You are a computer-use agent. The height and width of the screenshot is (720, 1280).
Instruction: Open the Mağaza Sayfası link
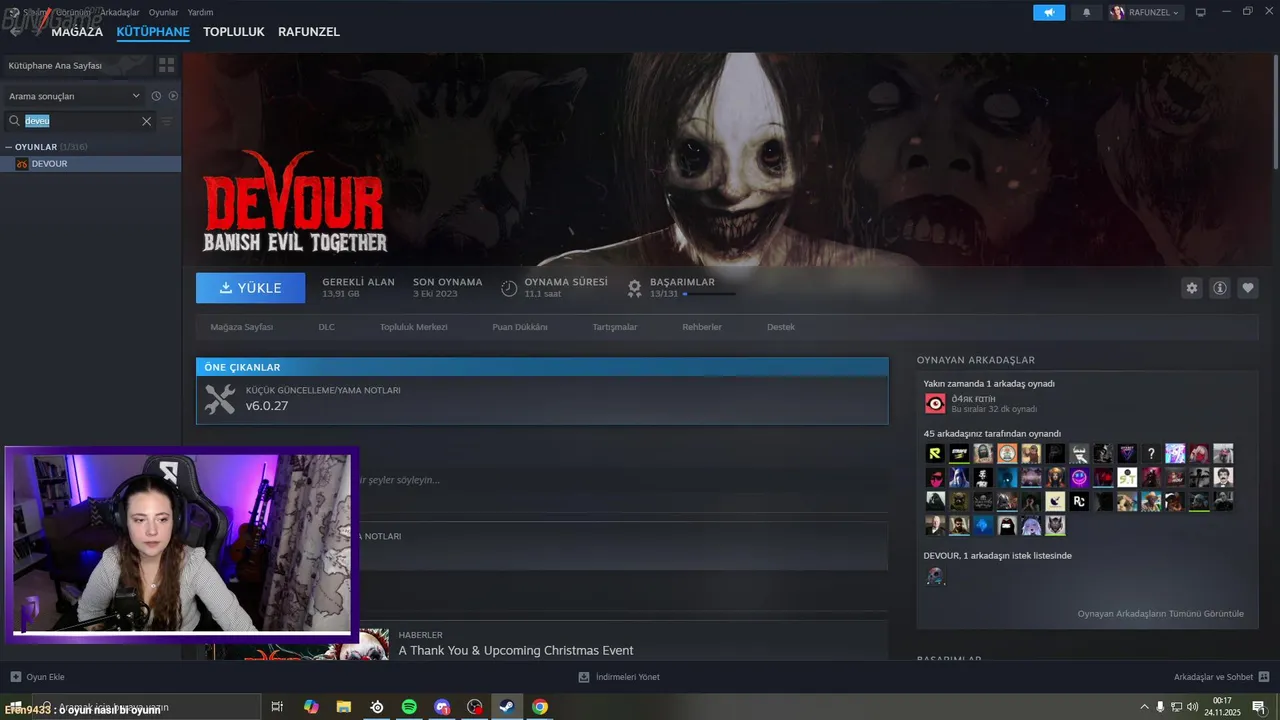pos(242,327)
